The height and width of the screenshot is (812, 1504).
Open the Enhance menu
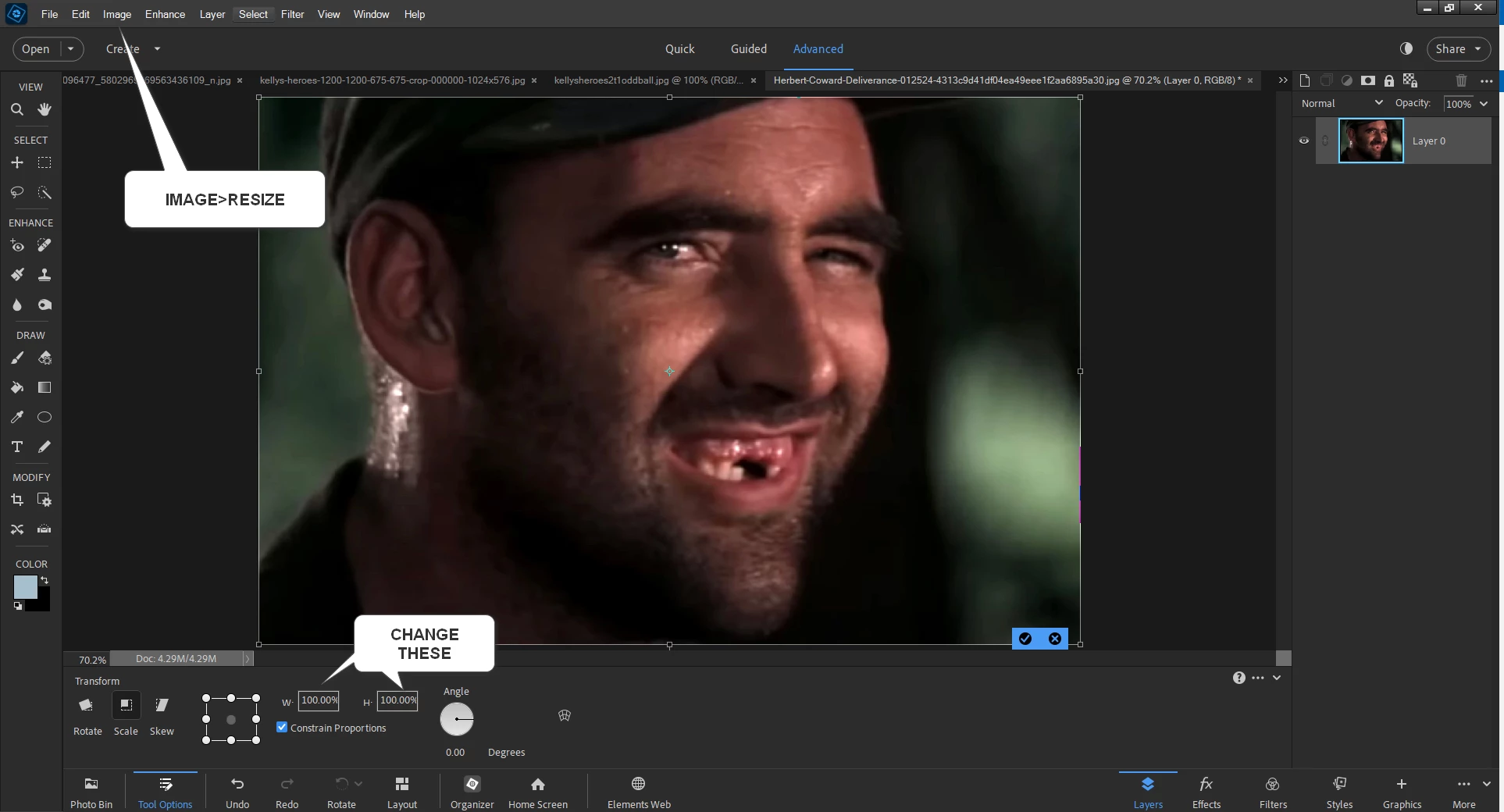click(165, 14)
